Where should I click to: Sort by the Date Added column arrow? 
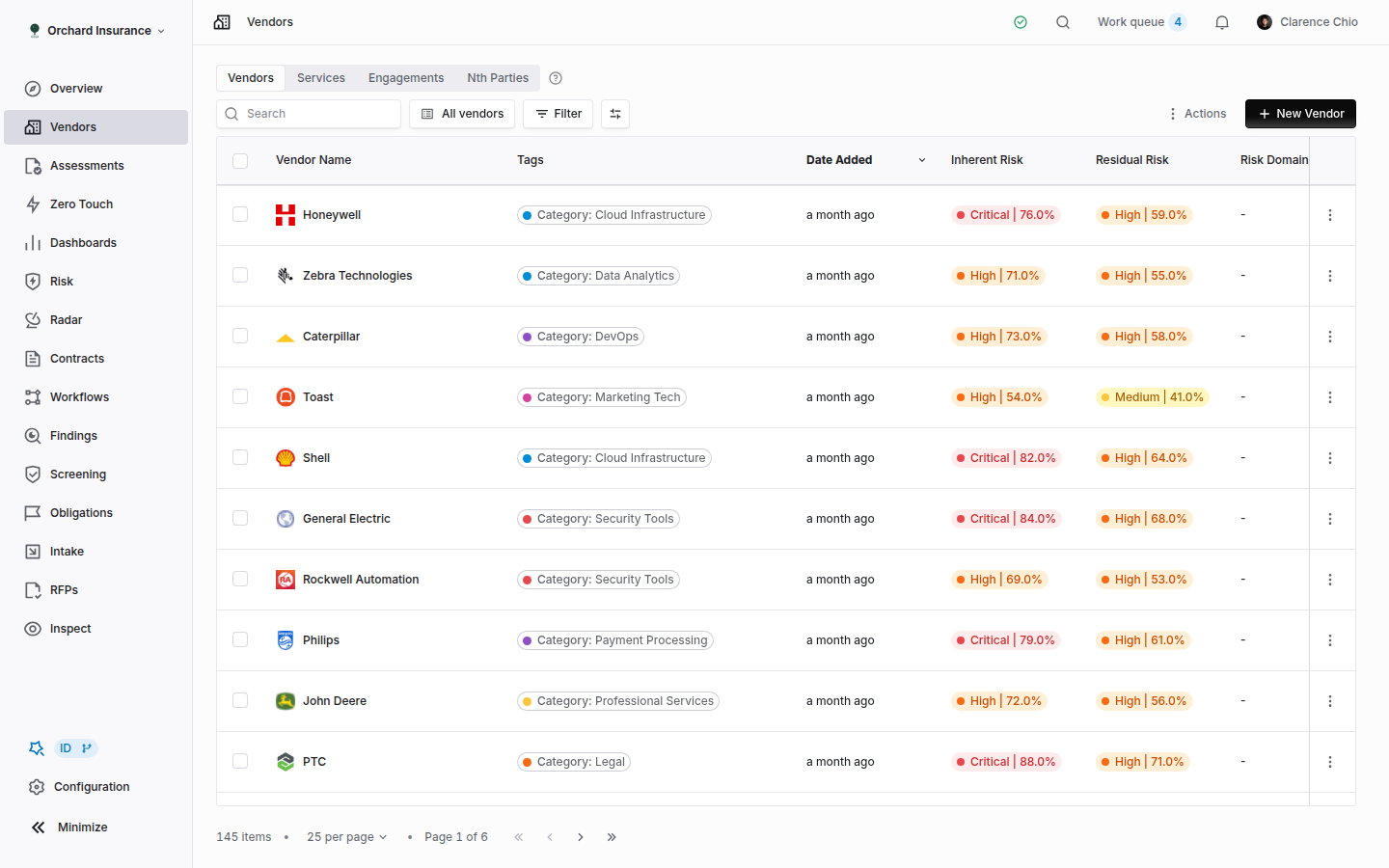tap(922, 160)
